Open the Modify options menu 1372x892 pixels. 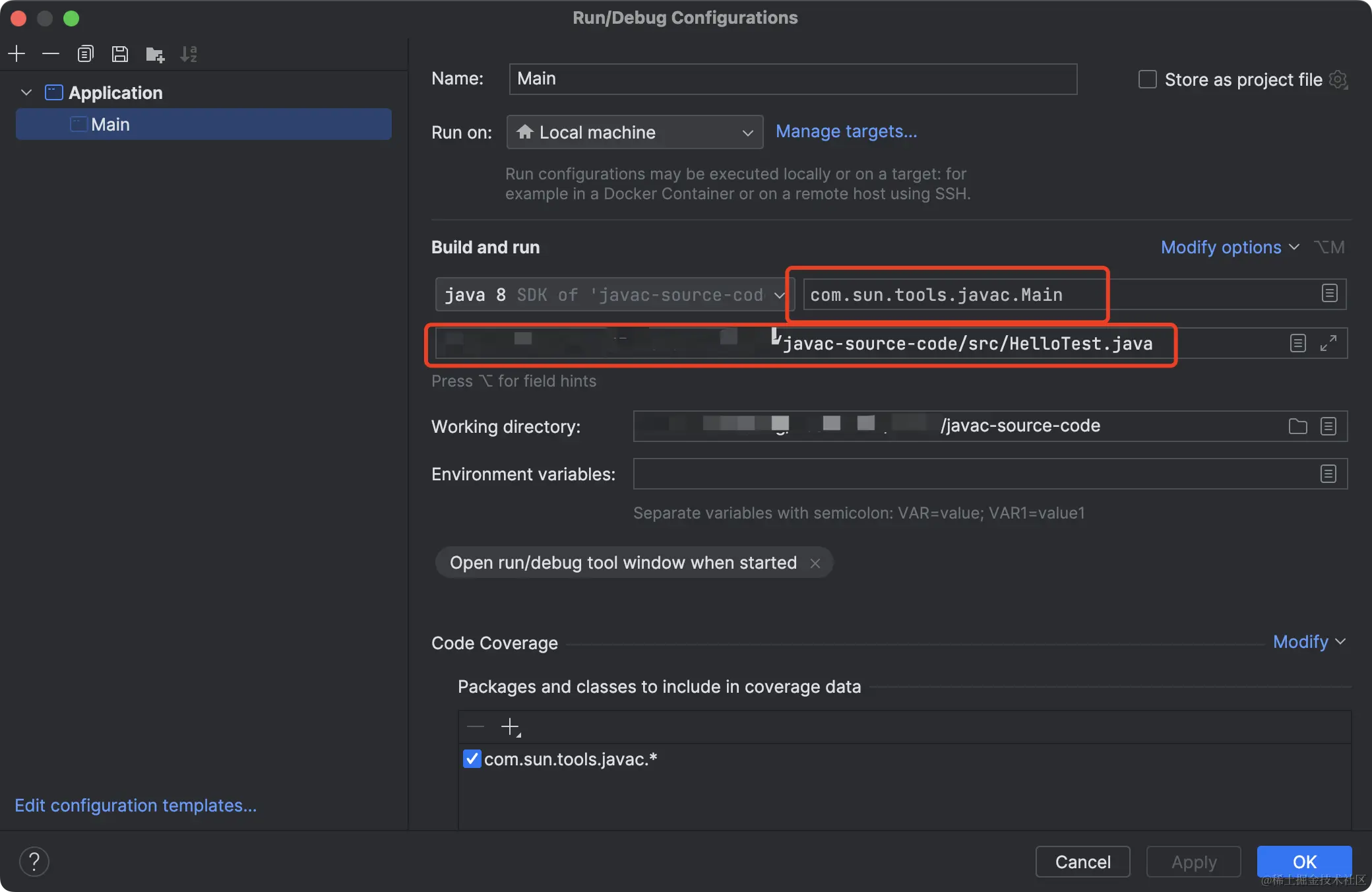(x=1230, y=247)
